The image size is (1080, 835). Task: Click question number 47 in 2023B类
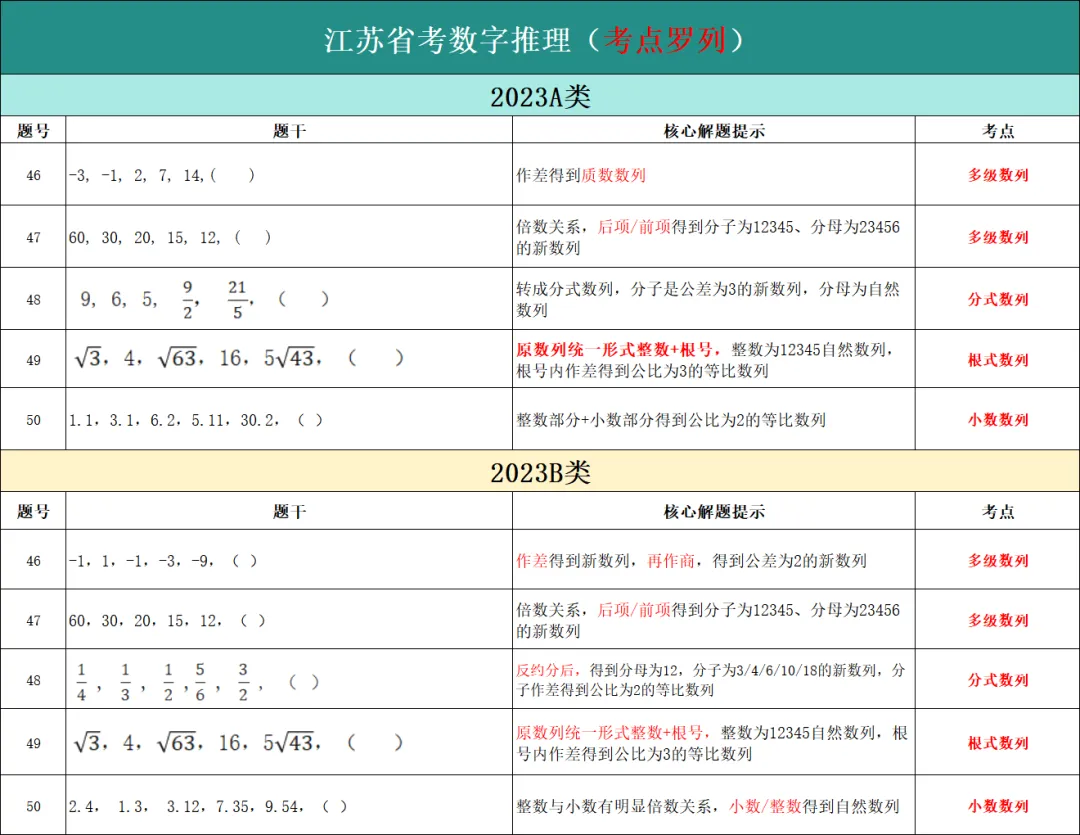33,621
